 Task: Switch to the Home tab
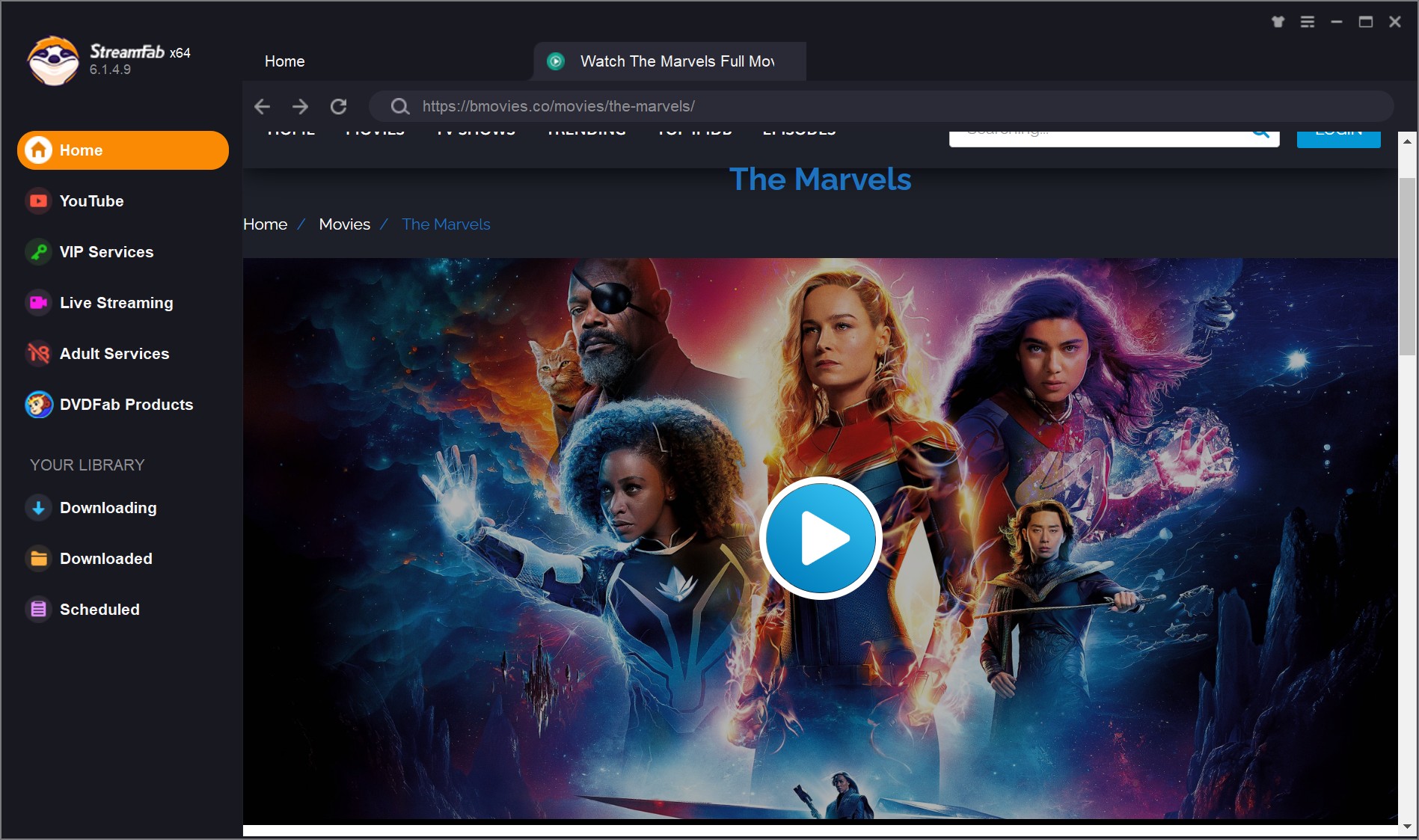(285, 61)
